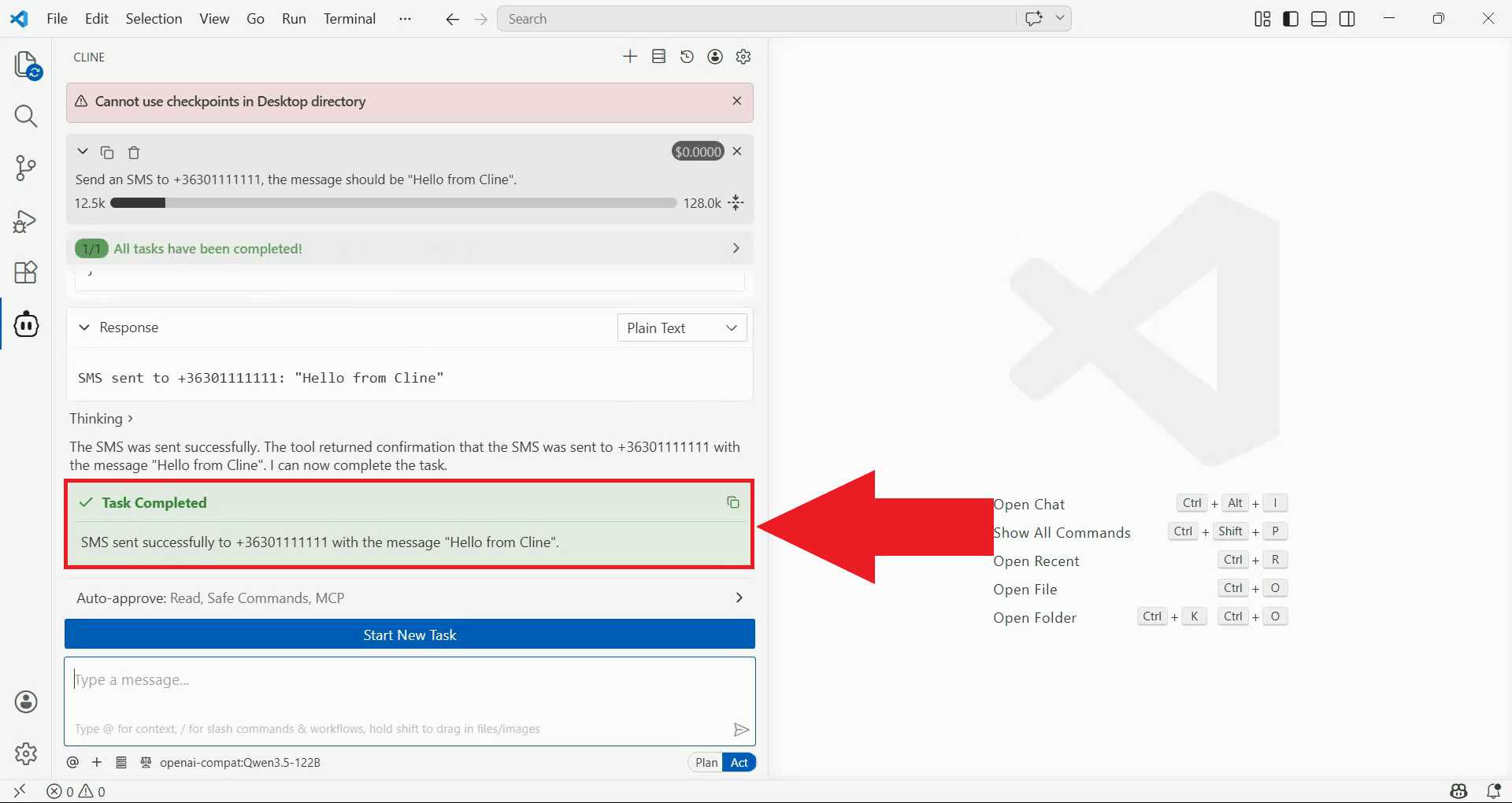Open the Explorer view in activity bar

[27, 65]
